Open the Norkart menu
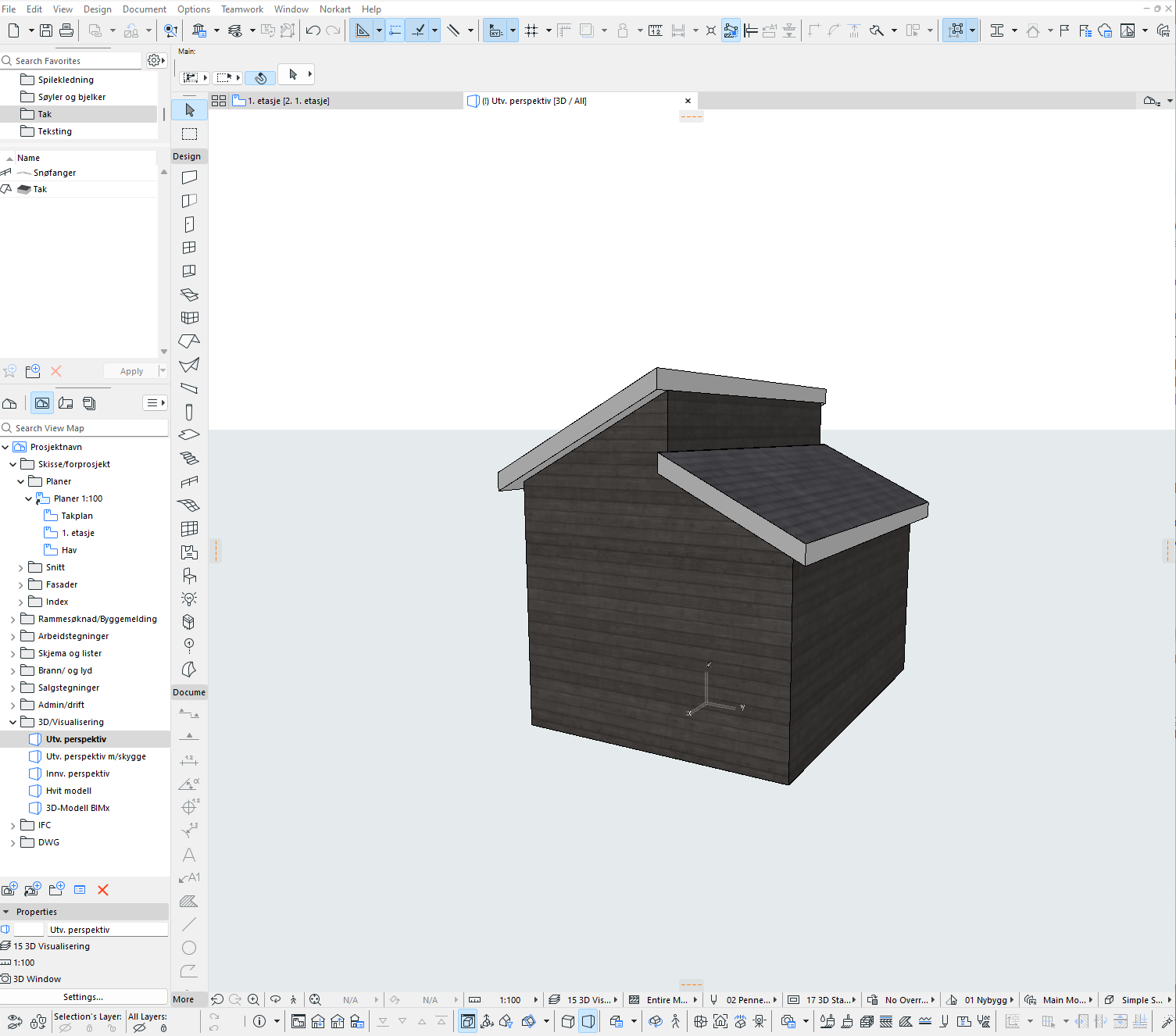1176x1036 pixels. (334, 9)
